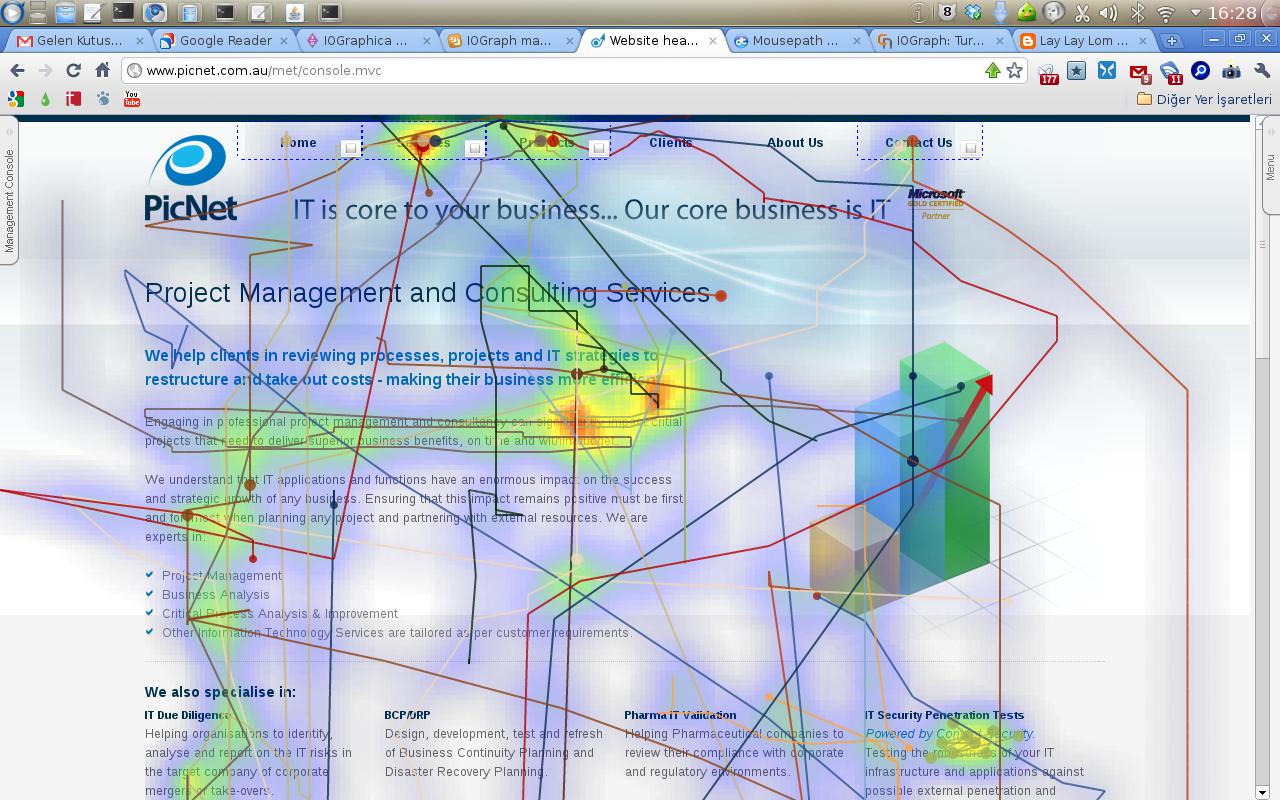Open the RSS feed extension showing 11
This screenshot has width=1280, height=800.
click(x=1170, y=73)
